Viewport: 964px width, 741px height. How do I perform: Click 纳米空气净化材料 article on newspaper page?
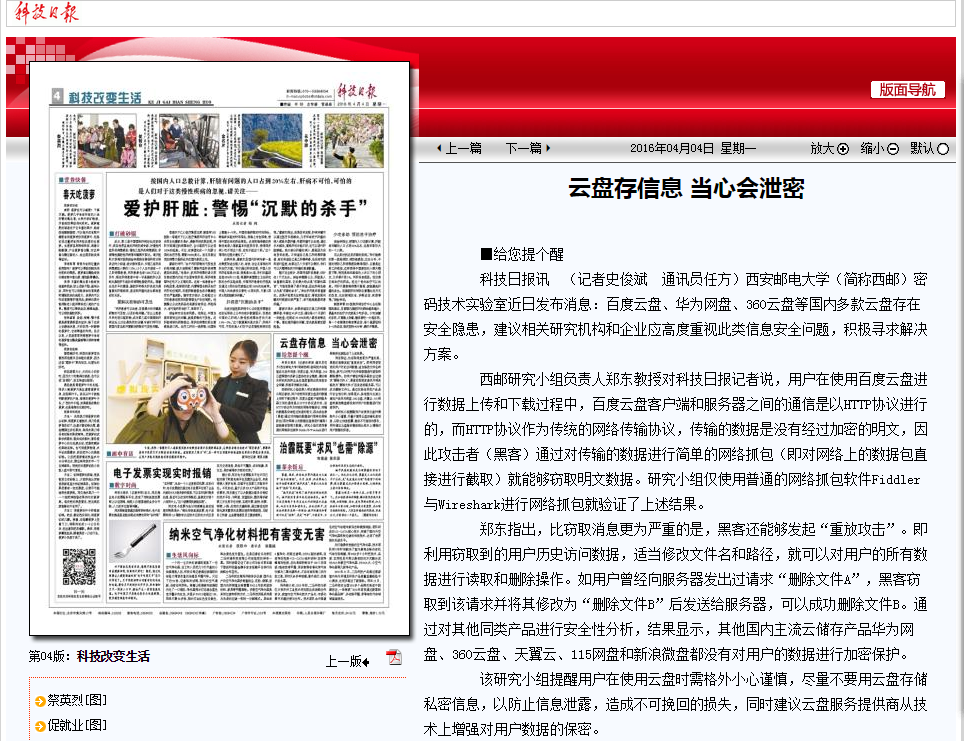coord(246,533)
